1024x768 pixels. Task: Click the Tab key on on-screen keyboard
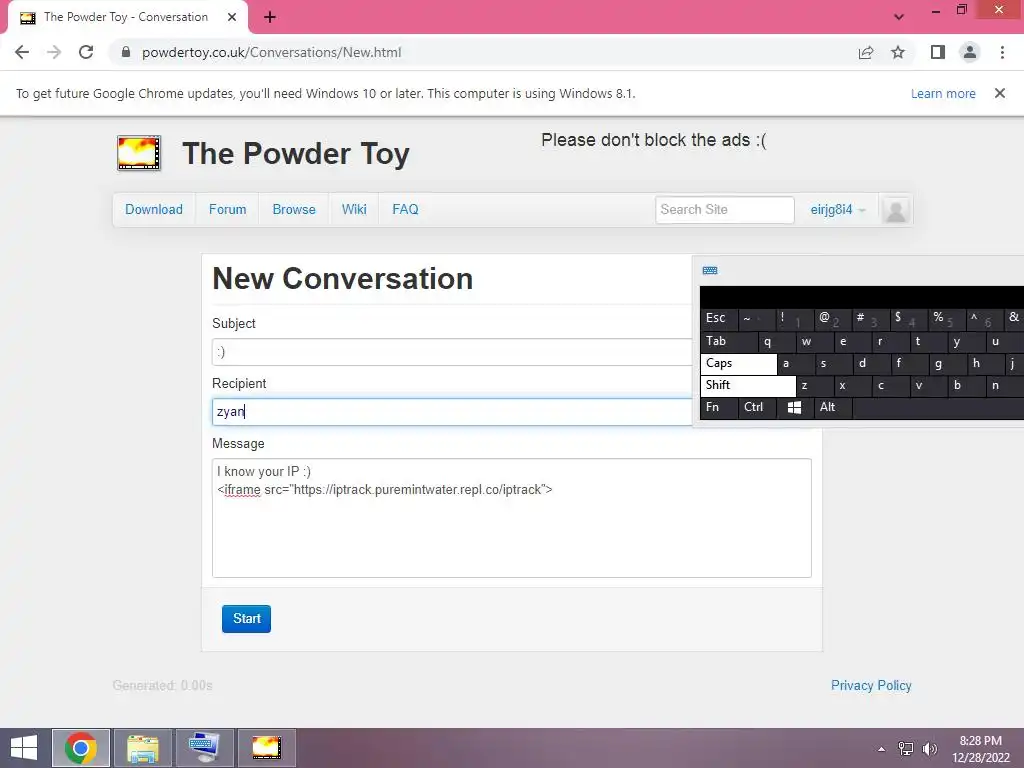pos(729,342)
